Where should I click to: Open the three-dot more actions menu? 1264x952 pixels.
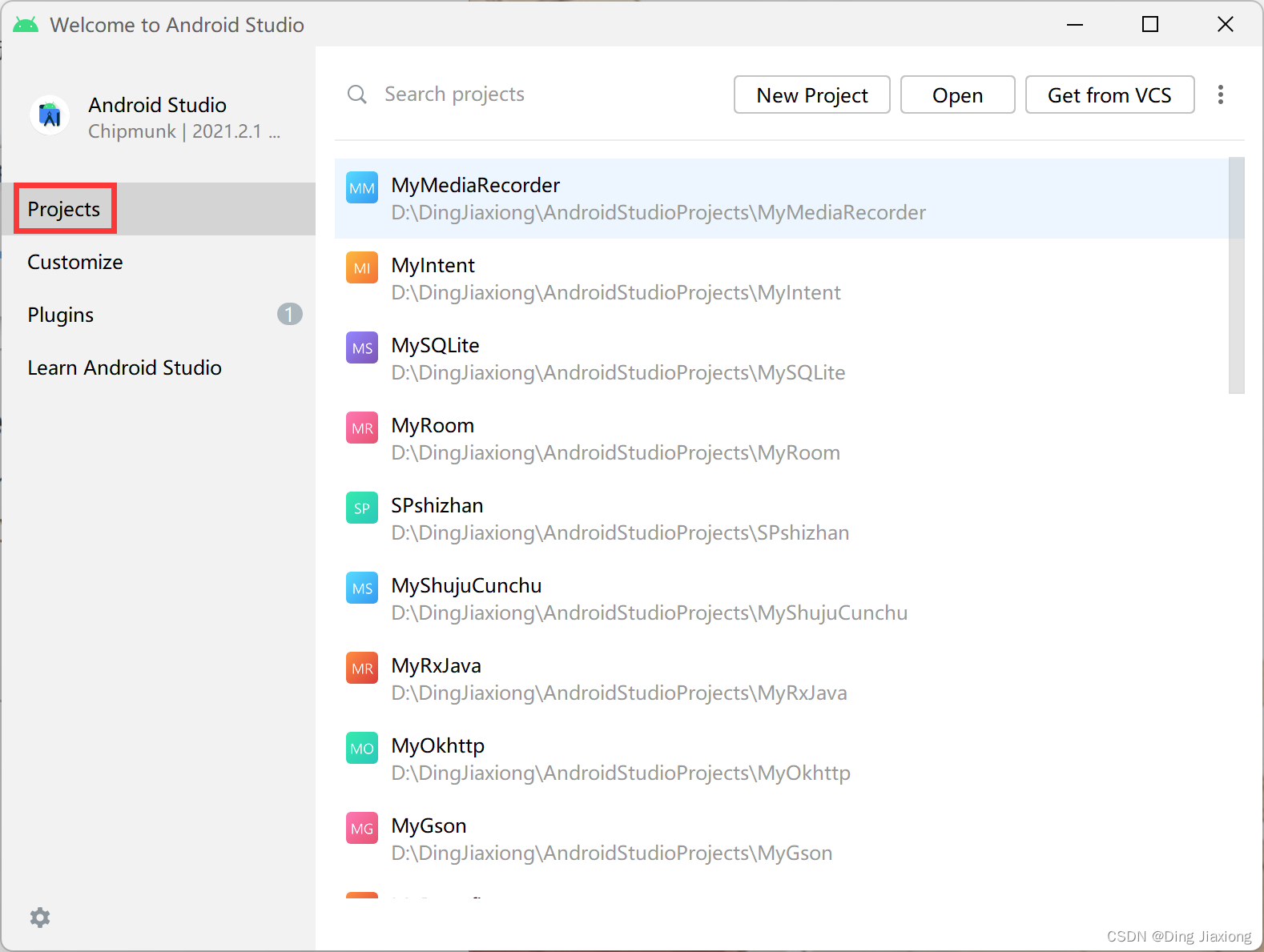pyautogui.click(x=1221, y=94)
